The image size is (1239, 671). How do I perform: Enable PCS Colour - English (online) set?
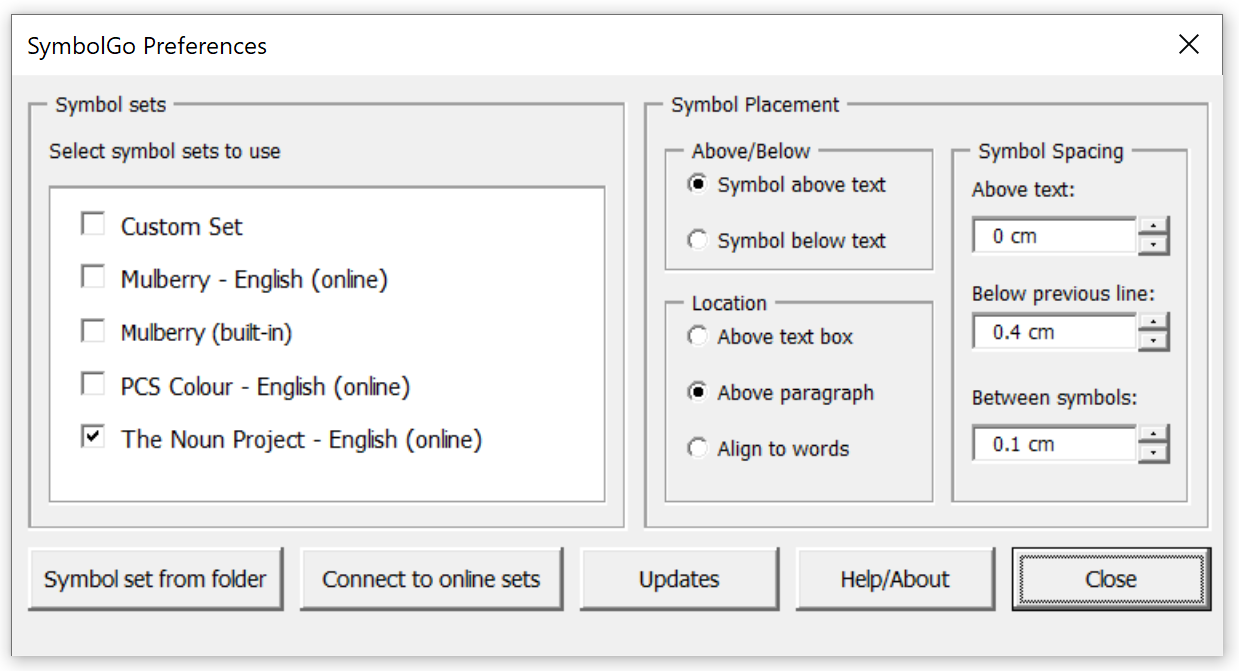coord(93,385)
